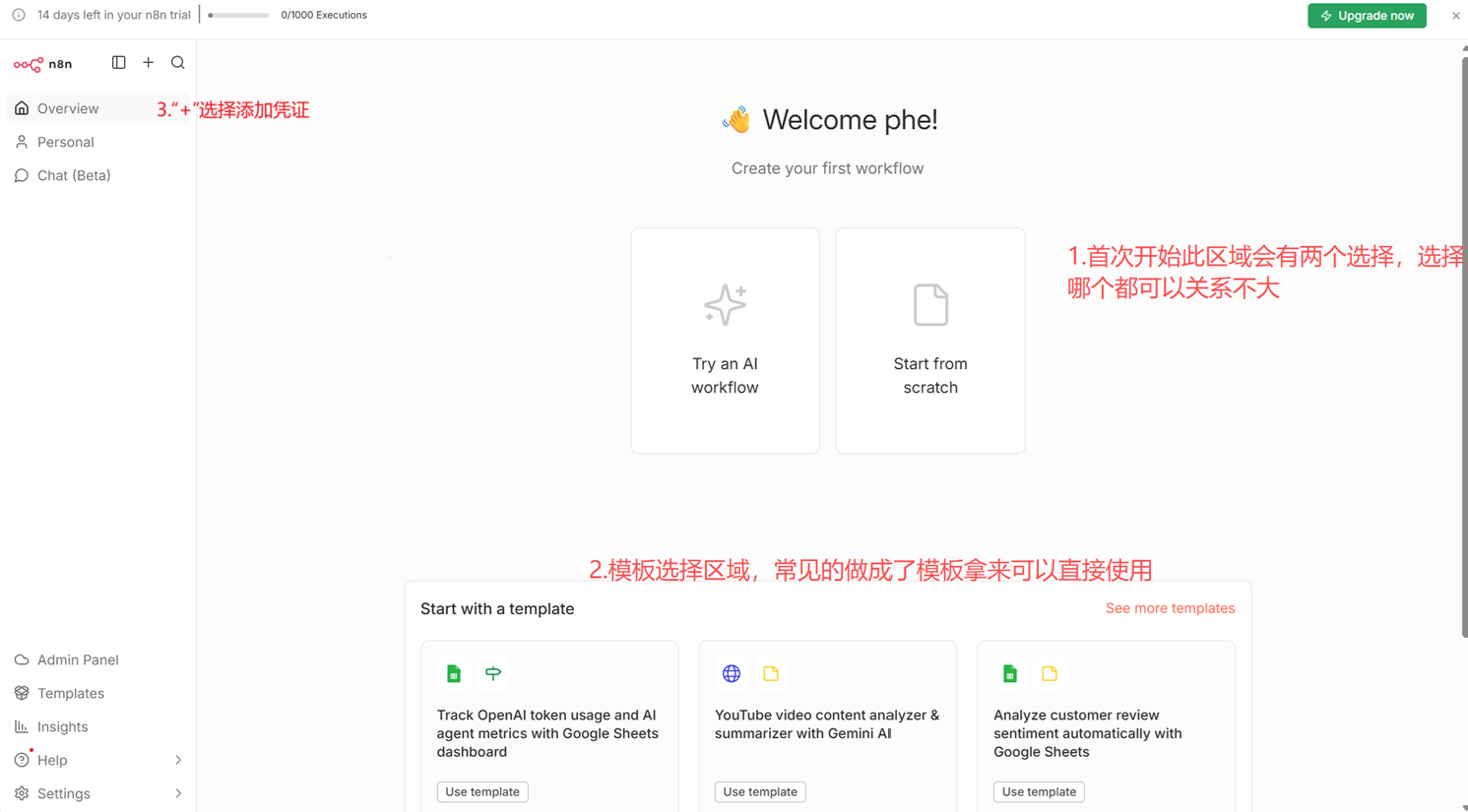The image size is (1468, 812).
Task: Collapse the sidebar with panel icon
Action: pos(118,63)
